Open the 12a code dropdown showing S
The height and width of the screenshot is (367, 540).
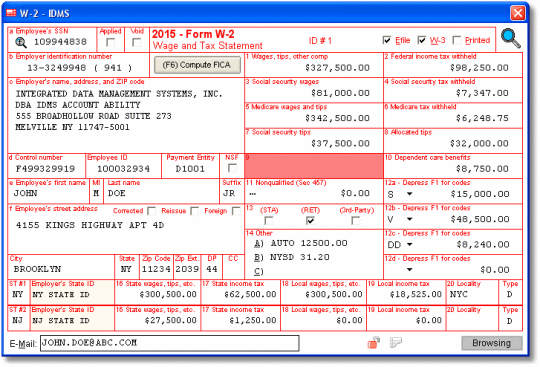coord(409,194)
